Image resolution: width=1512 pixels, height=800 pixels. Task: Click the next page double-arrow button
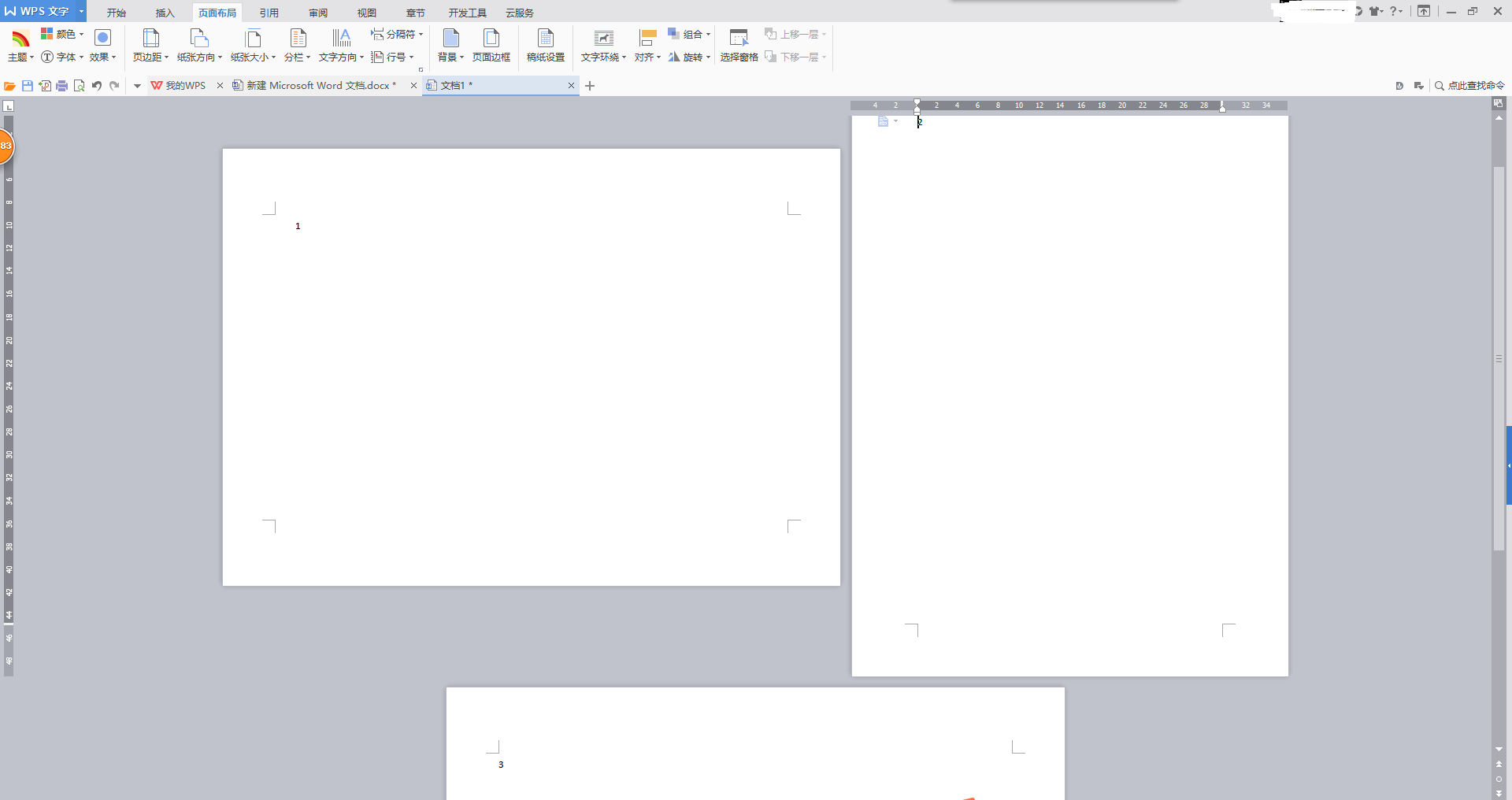click(1499, 794)
